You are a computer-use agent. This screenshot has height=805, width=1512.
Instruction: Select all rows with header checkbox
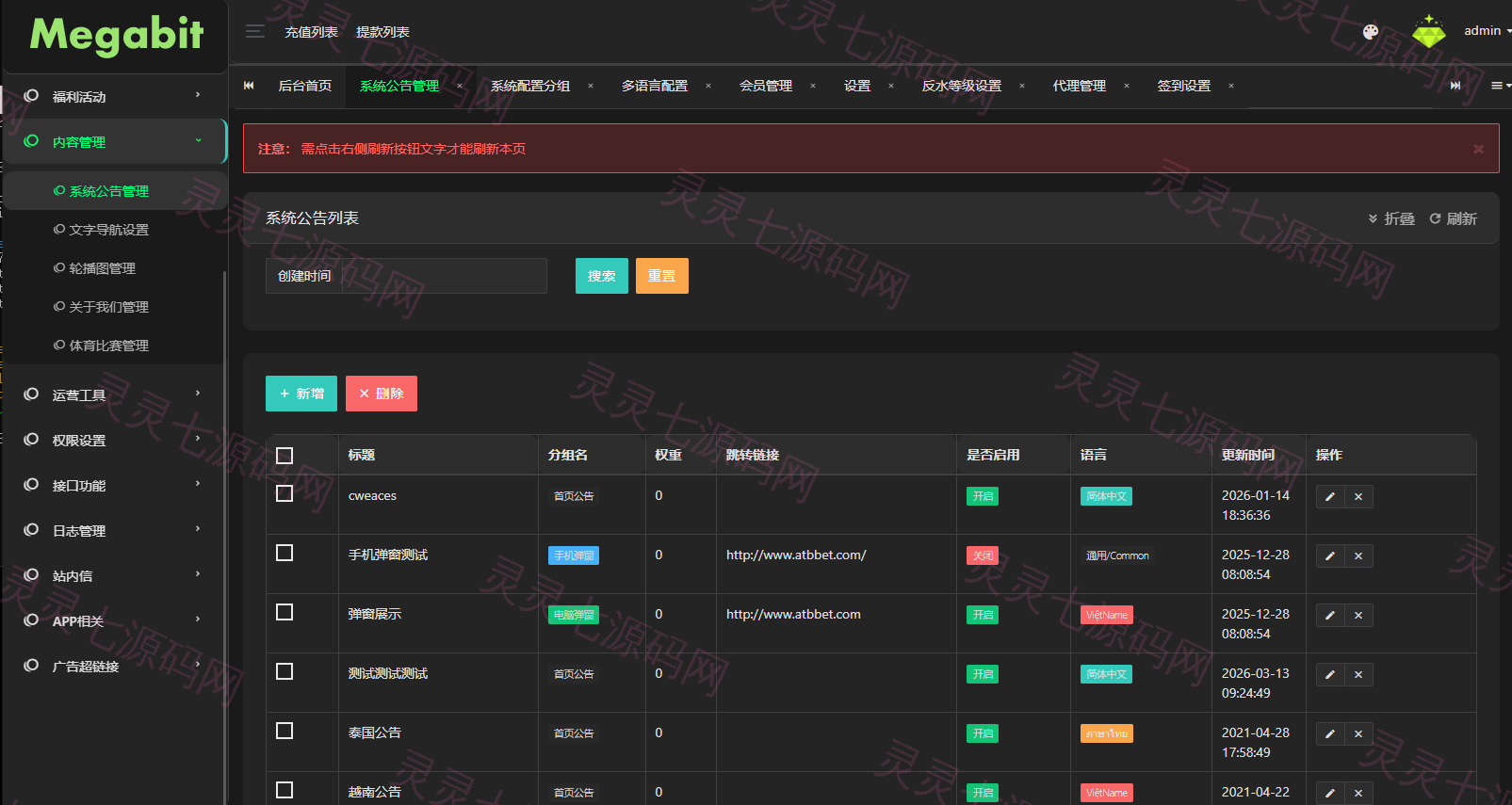[x=285, y=456]
